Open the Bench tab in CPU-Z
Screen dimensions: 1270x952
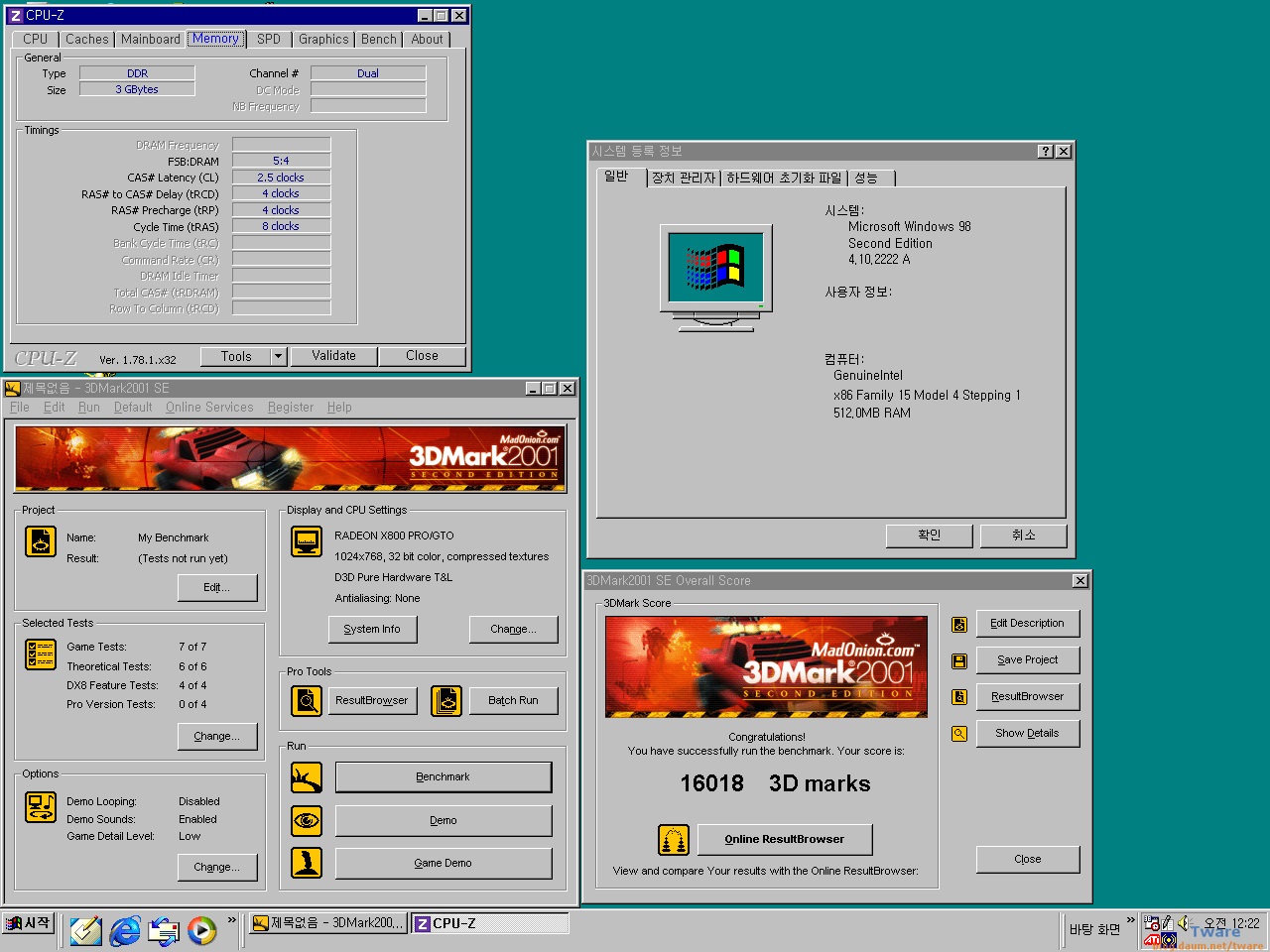tap(379, 40)
